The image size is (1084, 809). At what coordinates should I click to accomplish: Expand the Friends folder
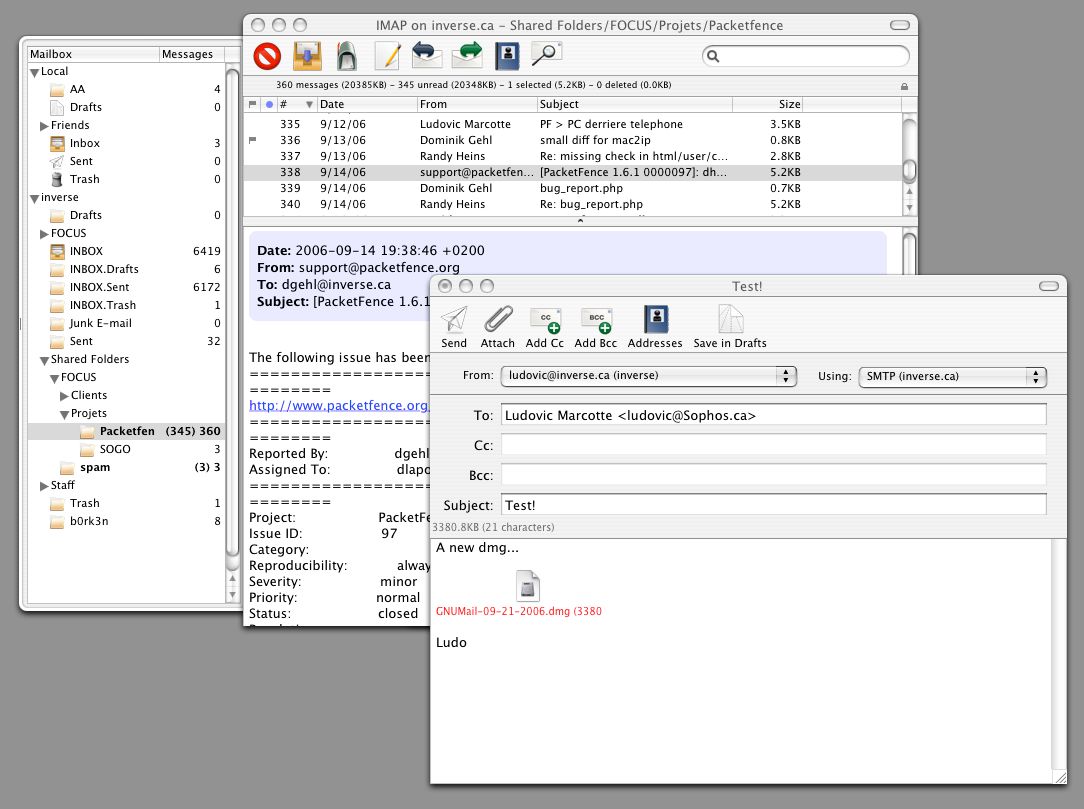pyautogui.click(x=44, y=126)
